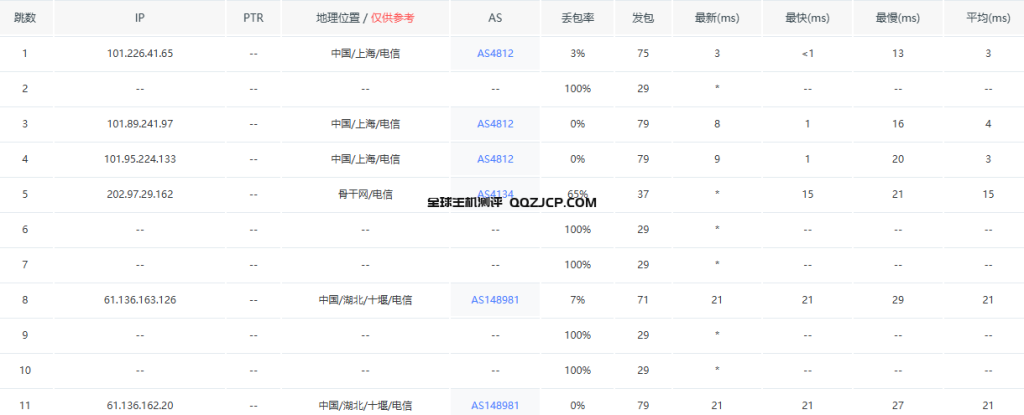
Task: Select IP address 61.136.162.20
Action: 140,406
